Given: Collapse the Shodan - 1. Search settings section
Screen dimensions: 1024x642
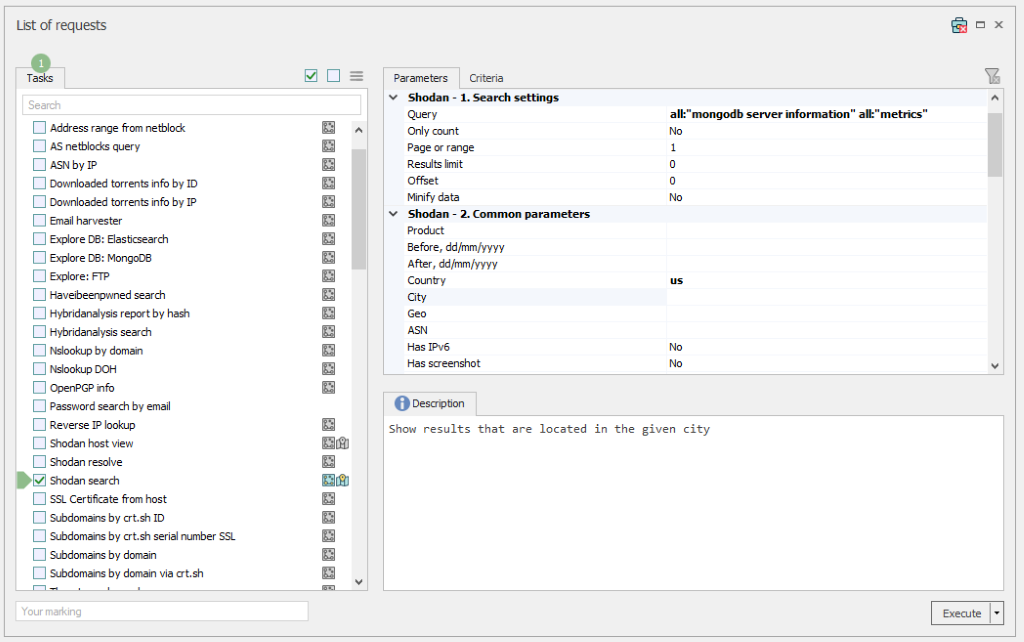Looking at the screenshot, I should click(x=393, y=97).
